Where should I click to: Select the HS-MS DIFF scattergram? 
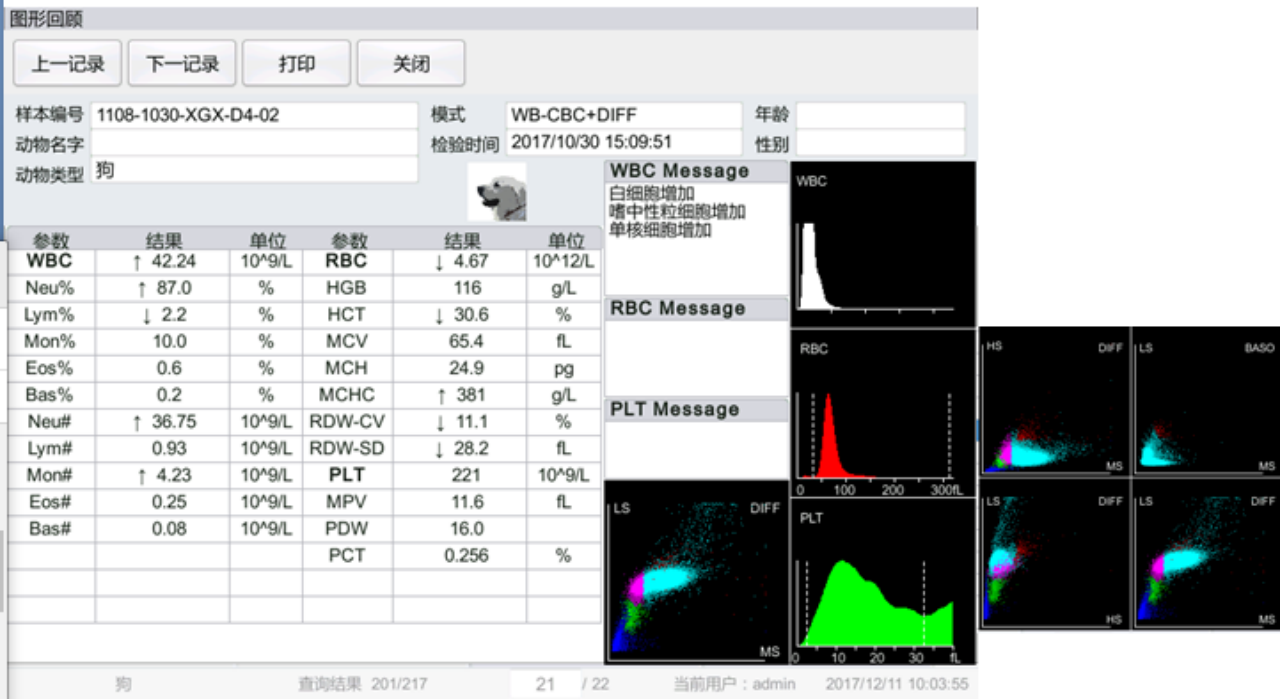[x=1054, y=400]
